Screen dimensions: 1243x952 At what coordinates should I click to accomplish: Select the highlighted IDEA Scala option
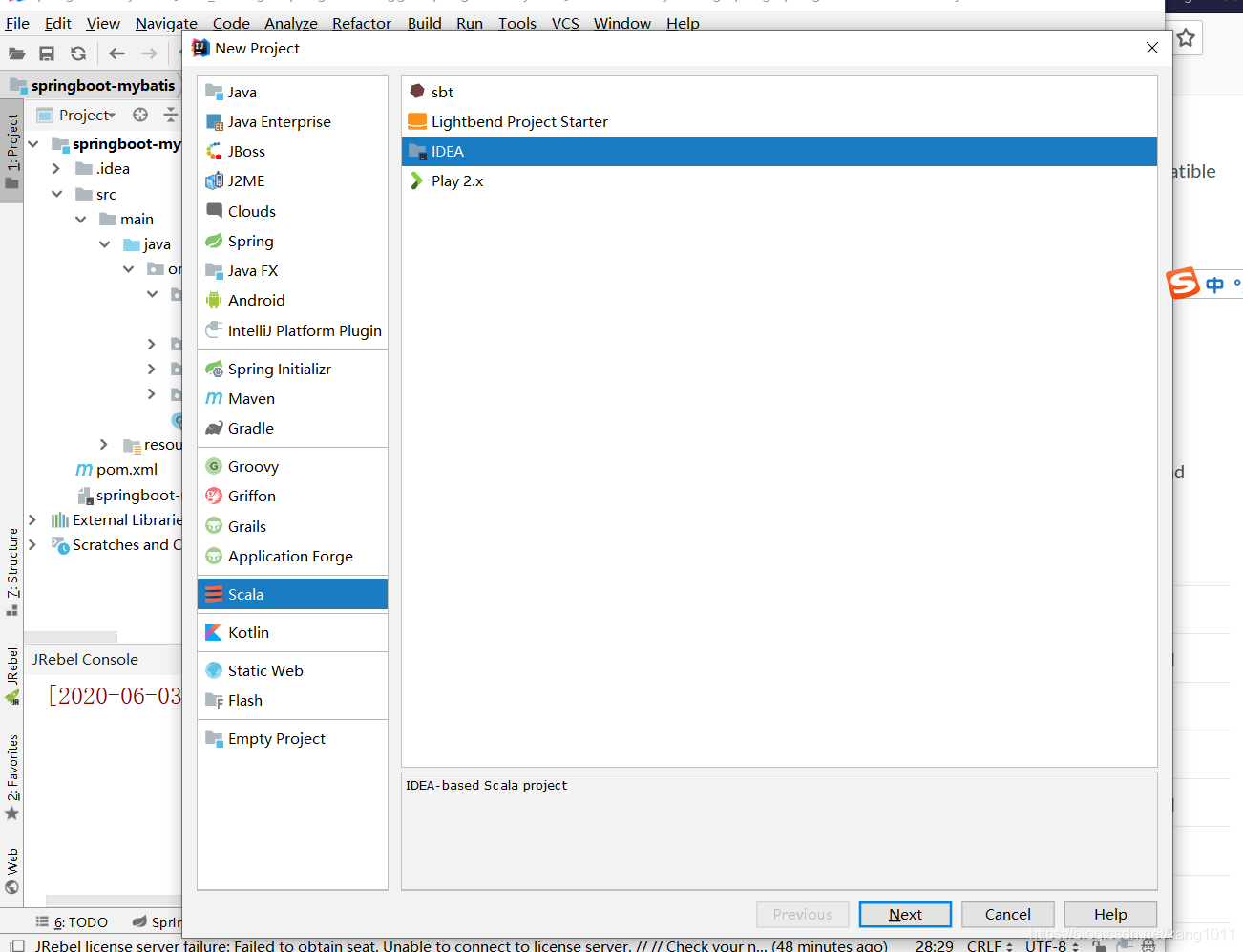pos(779,151)
